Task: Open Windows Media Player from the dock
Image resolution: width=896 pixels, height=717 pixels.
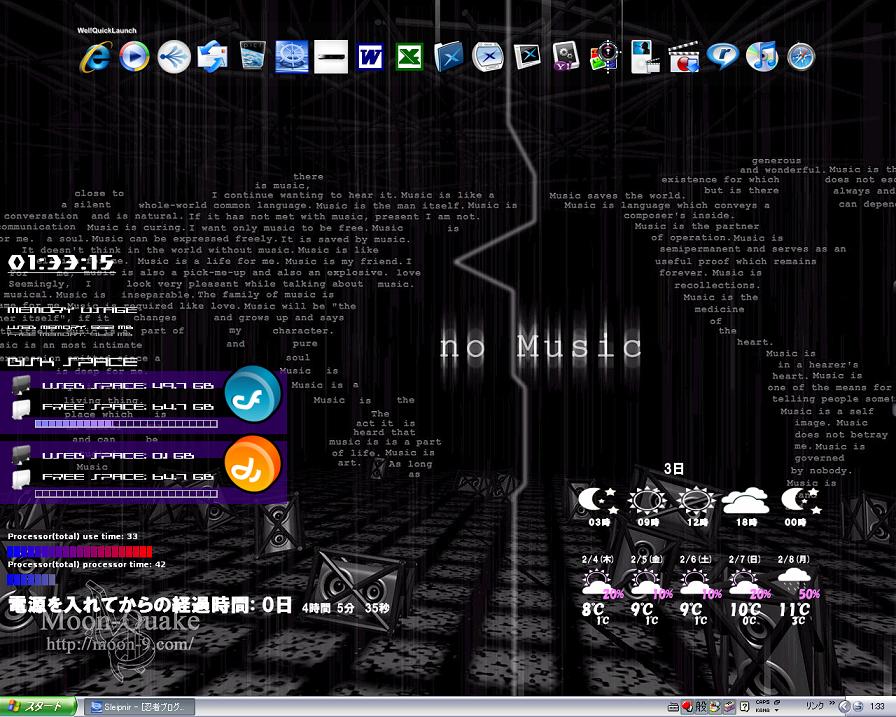Action: click(134, 57)
